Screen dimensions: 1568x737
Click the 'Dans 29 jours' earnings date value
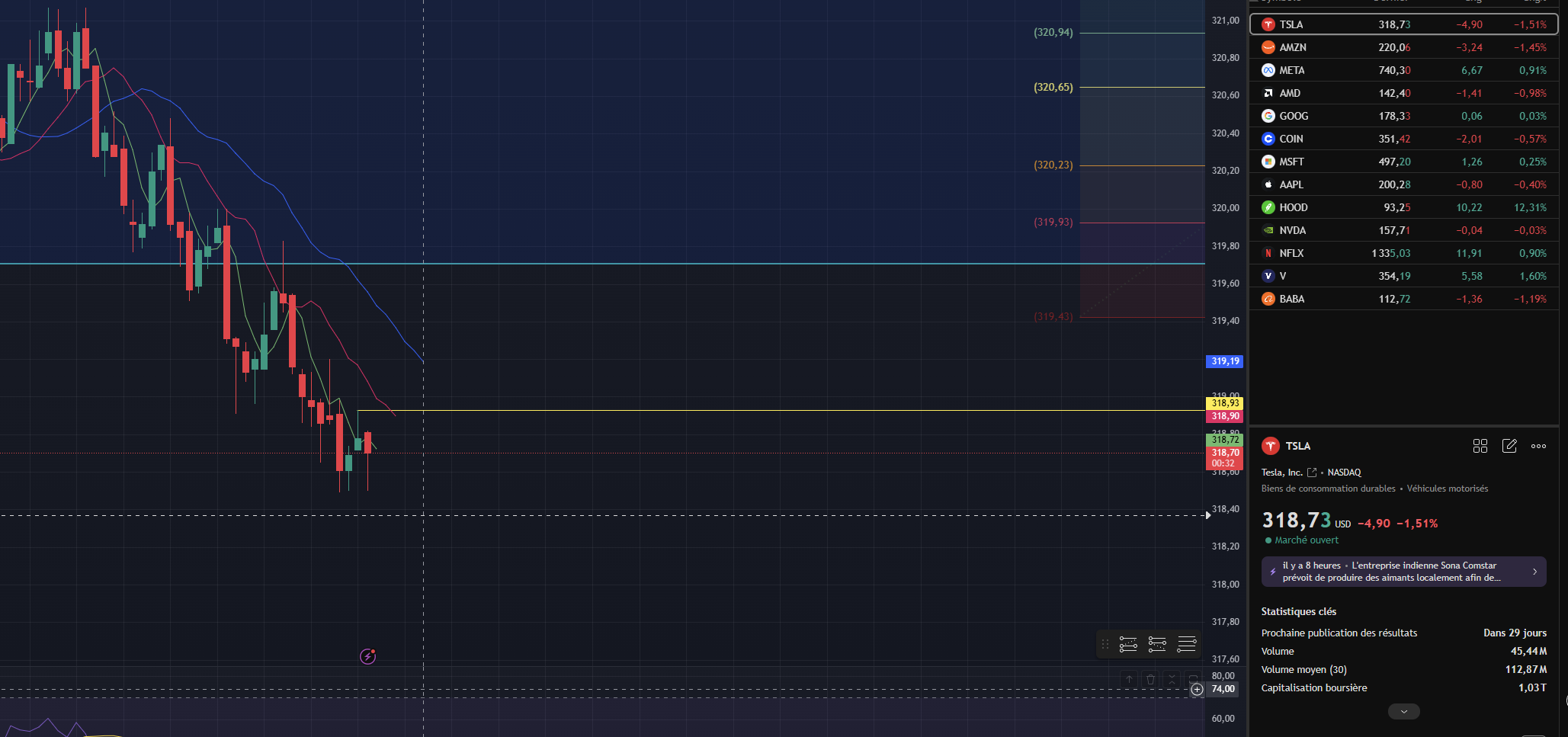1515,633
